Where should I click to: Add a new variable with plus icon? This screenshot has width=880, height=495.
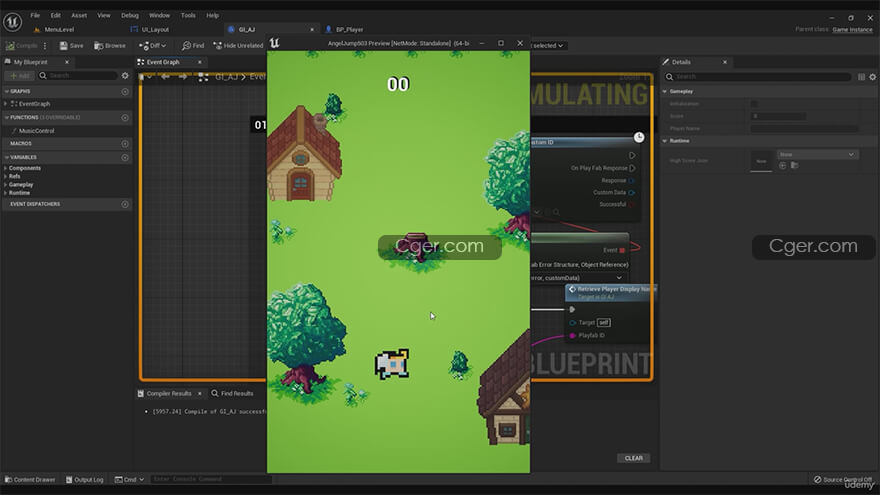125,157
